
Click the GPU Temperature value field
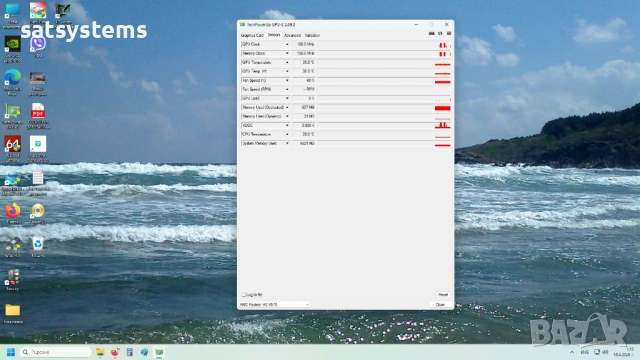point(304,62)
